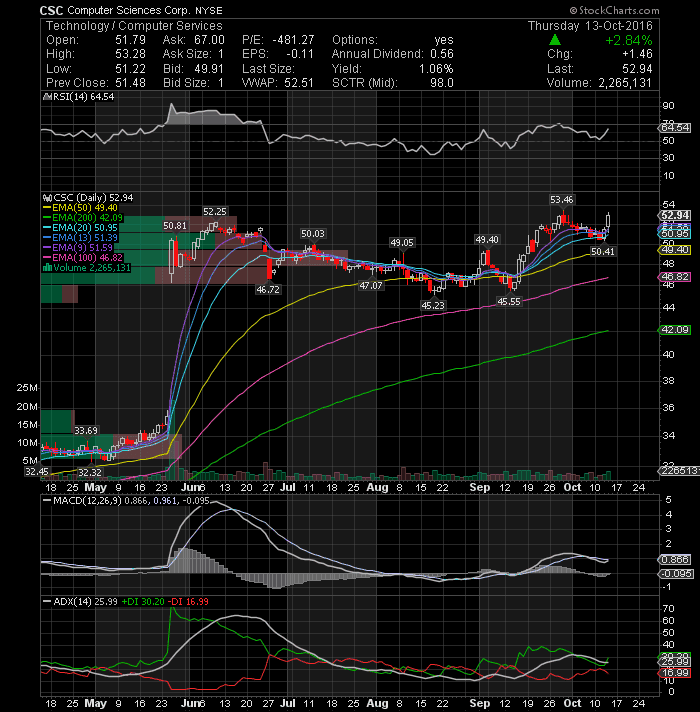Image resolution: width=700 pixels, height=712 pixels.
Task: Click the 52.25 June peak annotation
Action: (x=215, y=212)
